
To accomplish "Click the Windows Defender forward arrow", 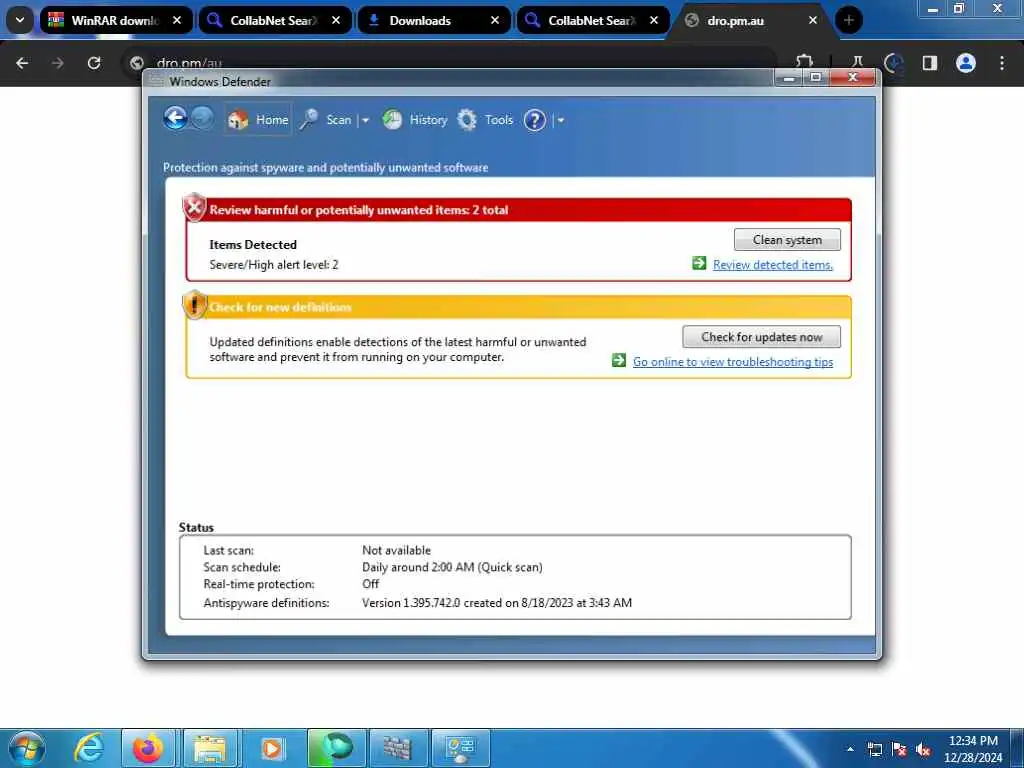I will pyautogui.click(x=202, y=119).
